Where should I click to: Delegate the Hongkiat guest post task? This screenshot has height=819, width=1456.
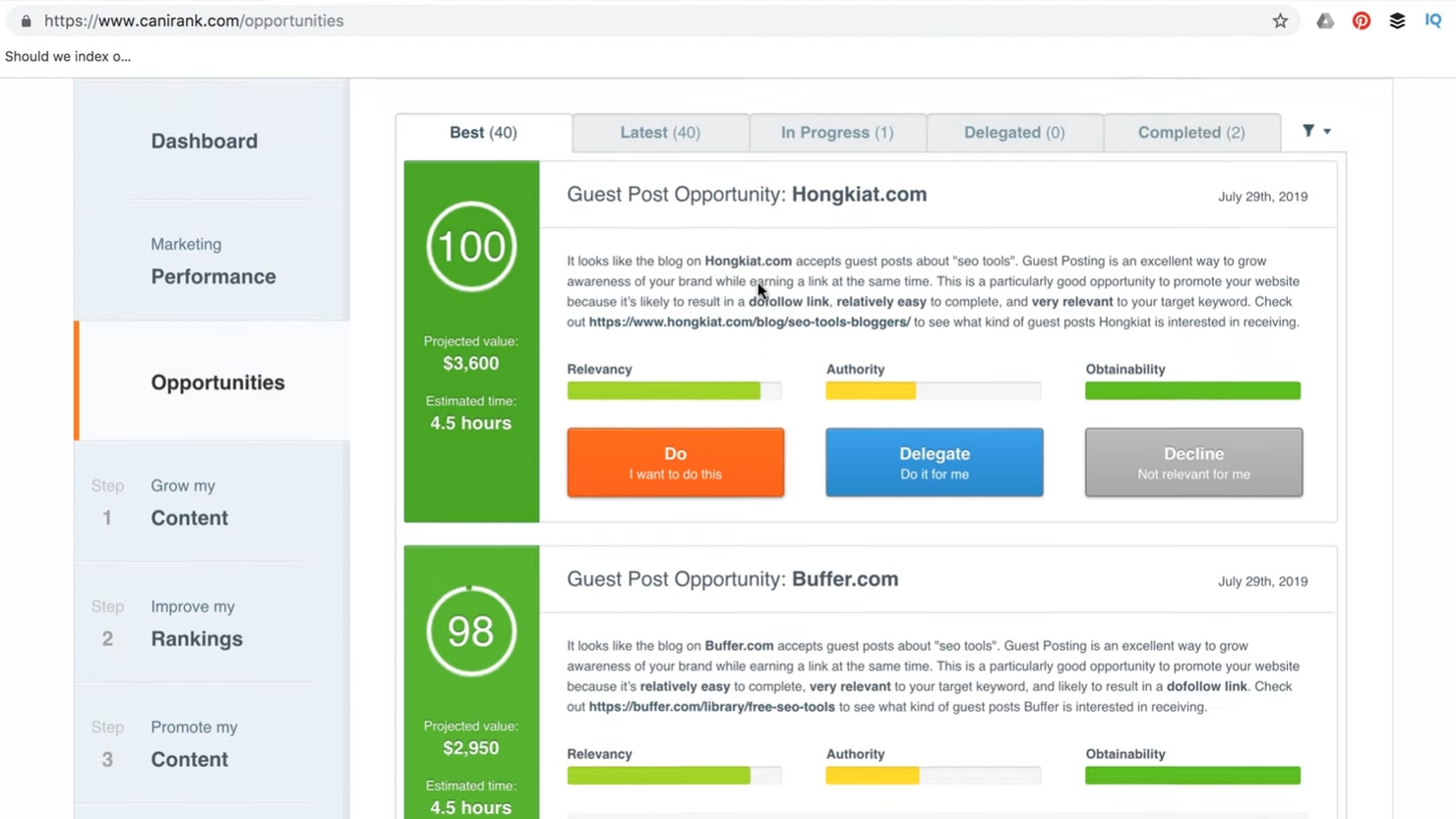click(x=934, y=462)
